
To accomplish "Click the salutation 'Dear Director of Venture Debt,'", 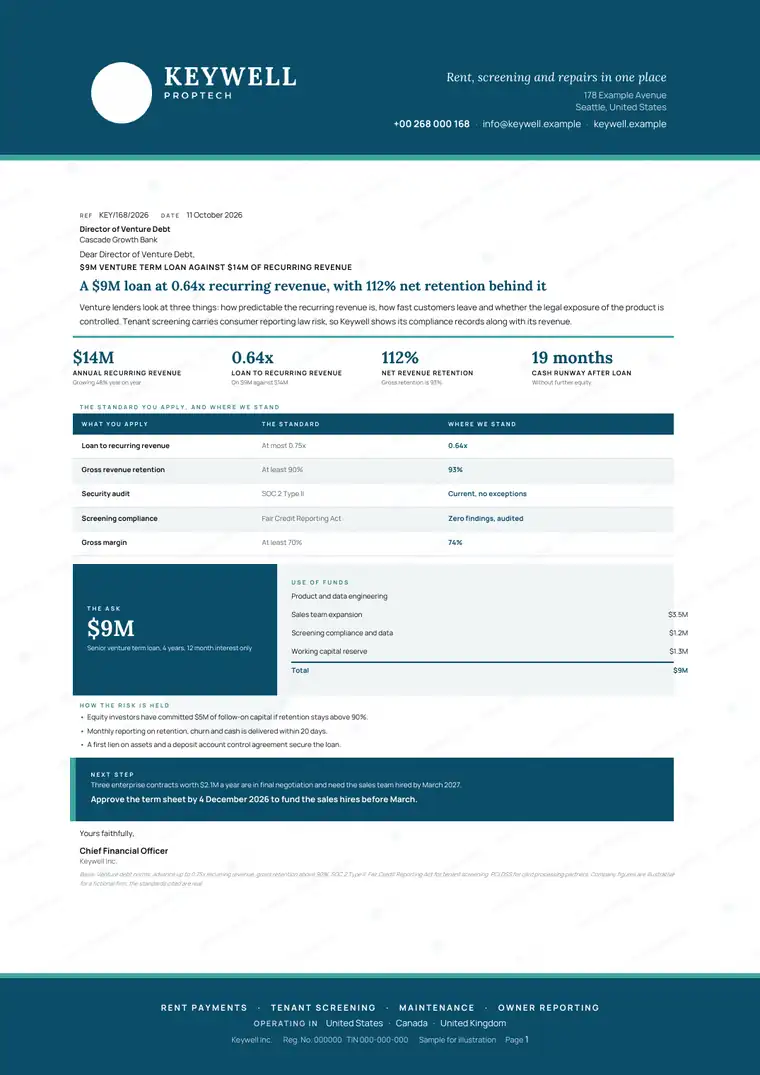I will (x=137, y=254).
